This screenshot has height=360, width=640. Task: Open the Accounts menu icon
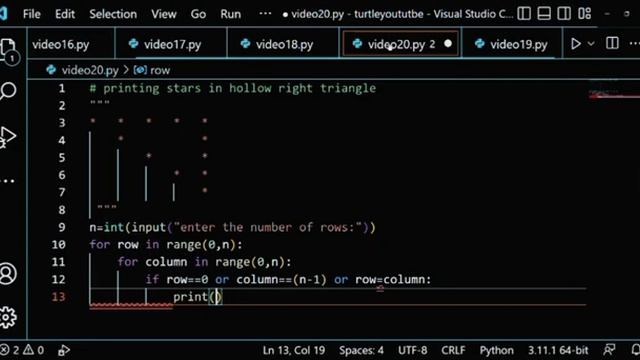coord(8,273)
